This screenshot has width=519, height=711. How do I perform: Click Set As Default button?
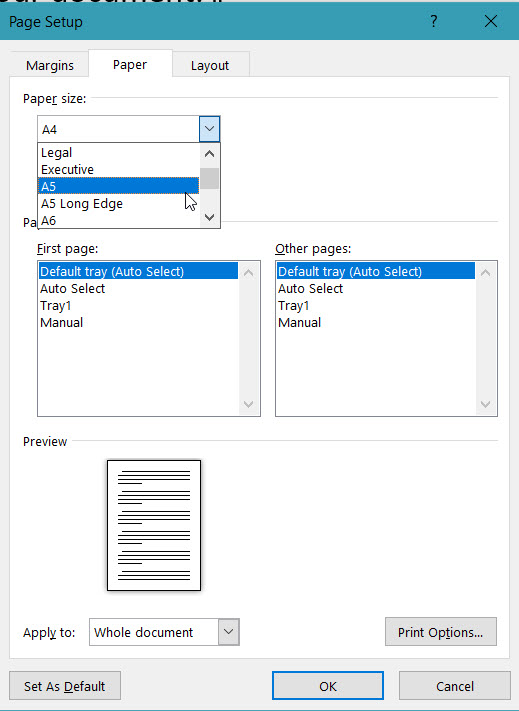[x=65, y=686]
